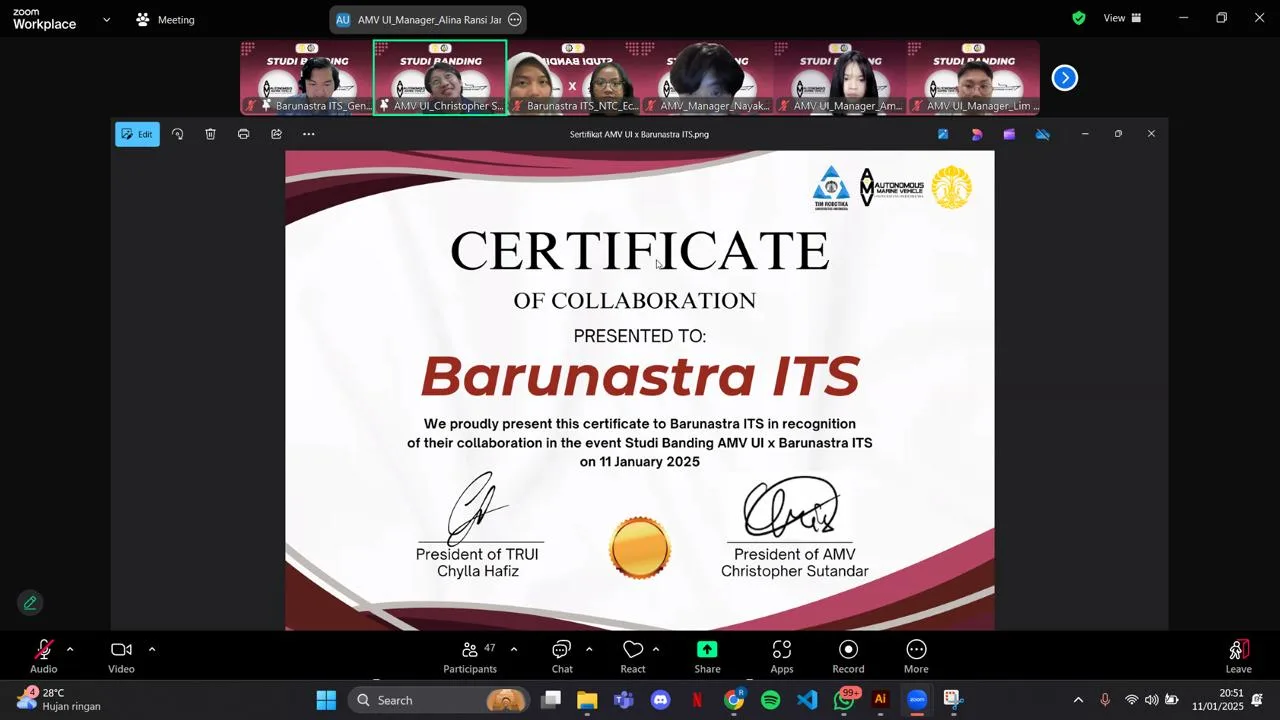The height and width of the screenshot is (720, 1280).
Task: Expand video options arrow next to Video
Action: click(x=152, y=649)
